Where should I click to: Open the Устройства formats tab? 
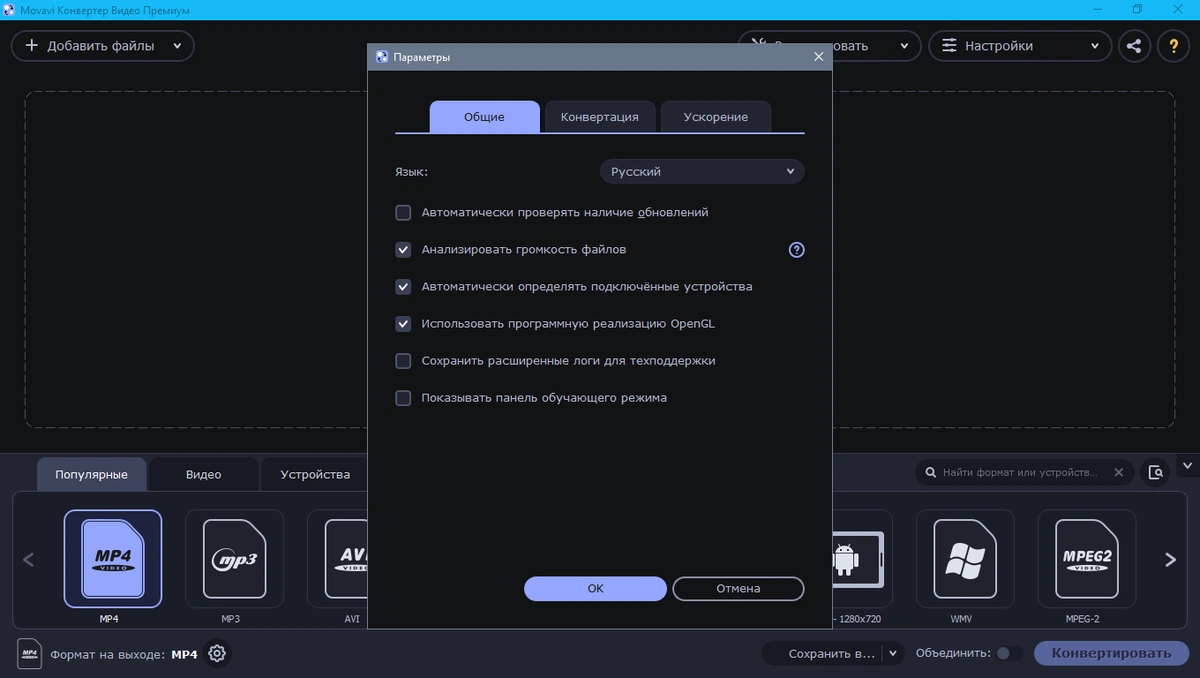point(314,474)
